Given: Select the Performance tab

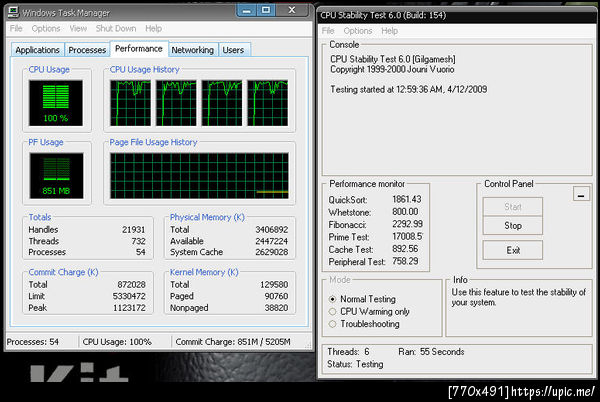Looking at the screenshot, I should (139, 49).
